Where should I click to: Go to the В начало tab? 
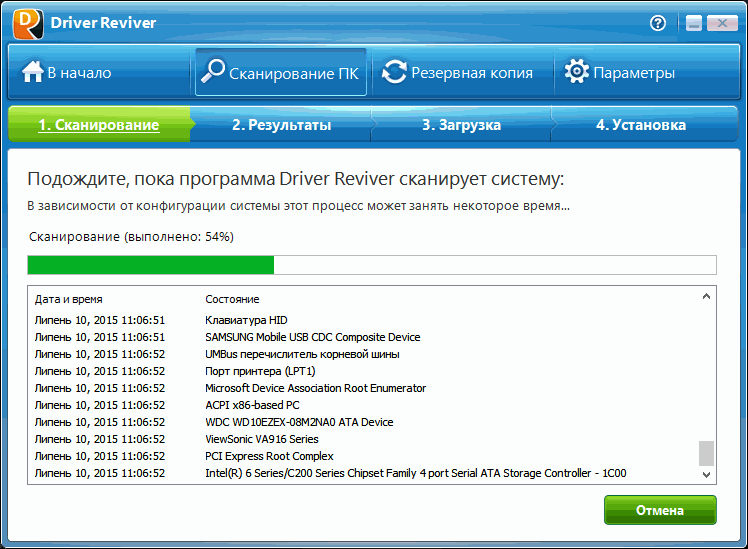(99, 72)
